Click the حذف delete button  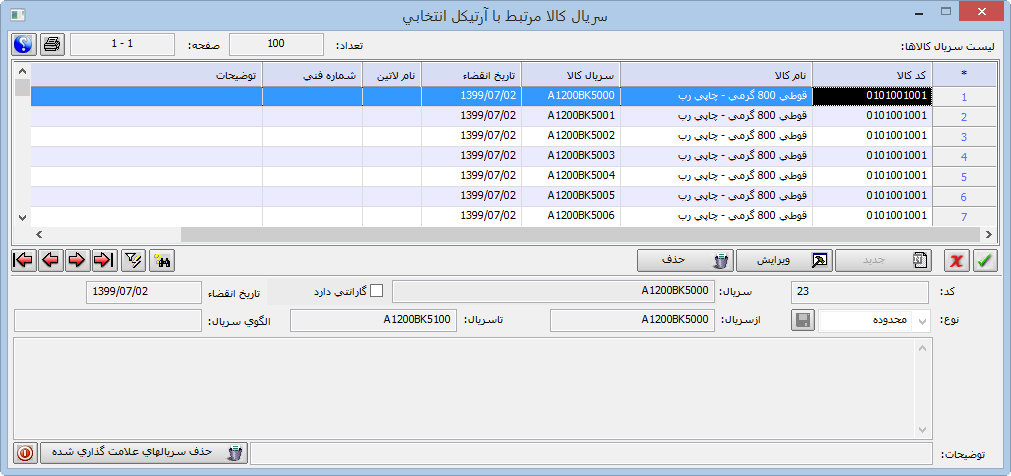(685, 260)
